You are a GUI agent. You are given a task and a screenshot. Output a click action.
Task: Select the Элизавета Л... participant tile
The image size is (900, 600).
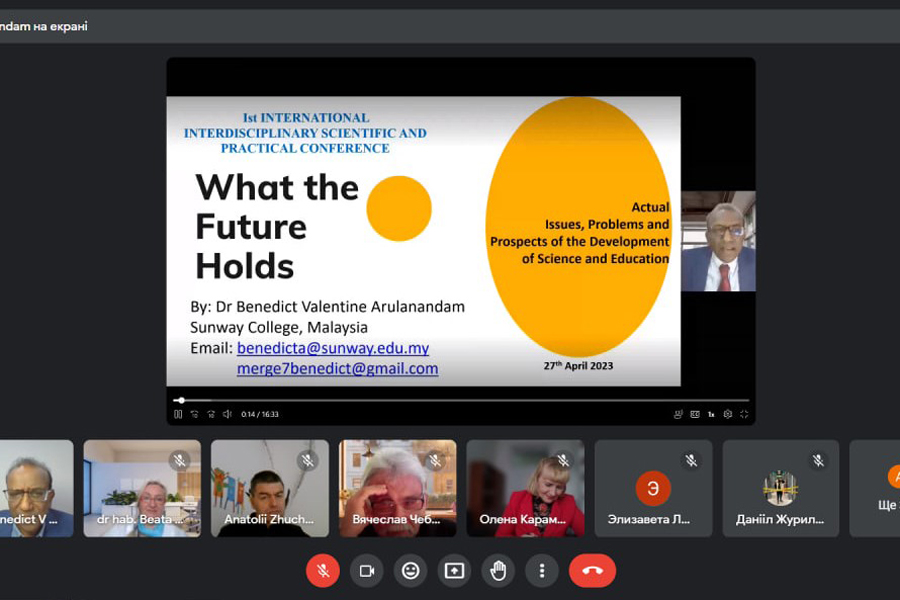pyautogui.click(x=654, y=489)
